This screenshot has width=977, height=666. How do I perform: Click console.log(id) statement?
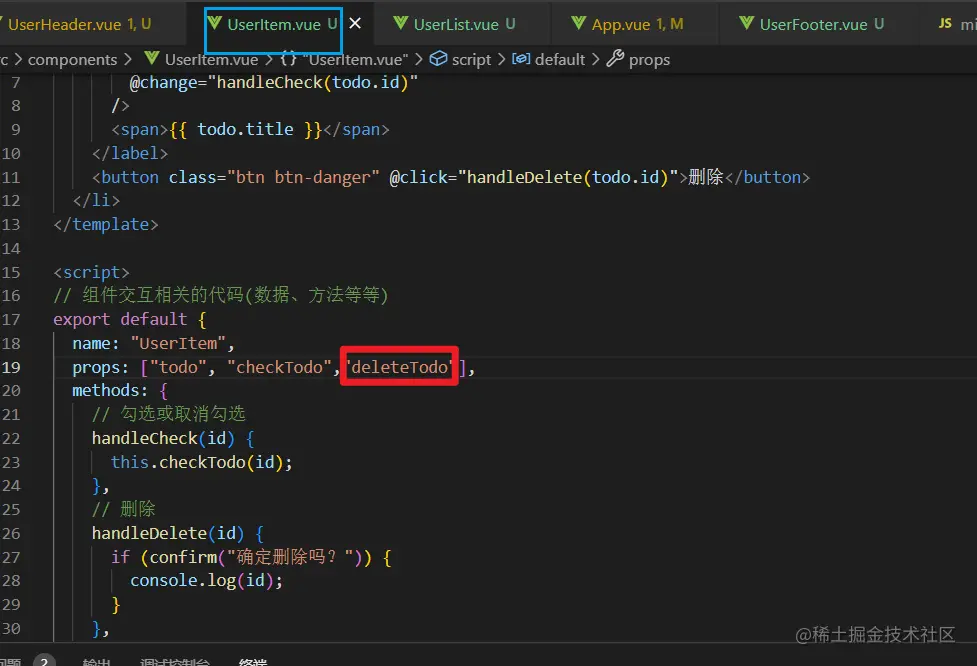click(207, 581)
